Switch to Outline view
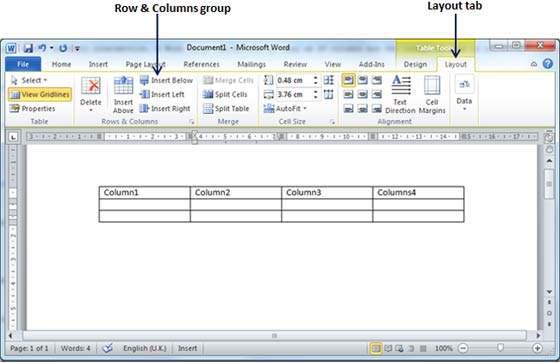The image size is (560, 363). (411, 348)
